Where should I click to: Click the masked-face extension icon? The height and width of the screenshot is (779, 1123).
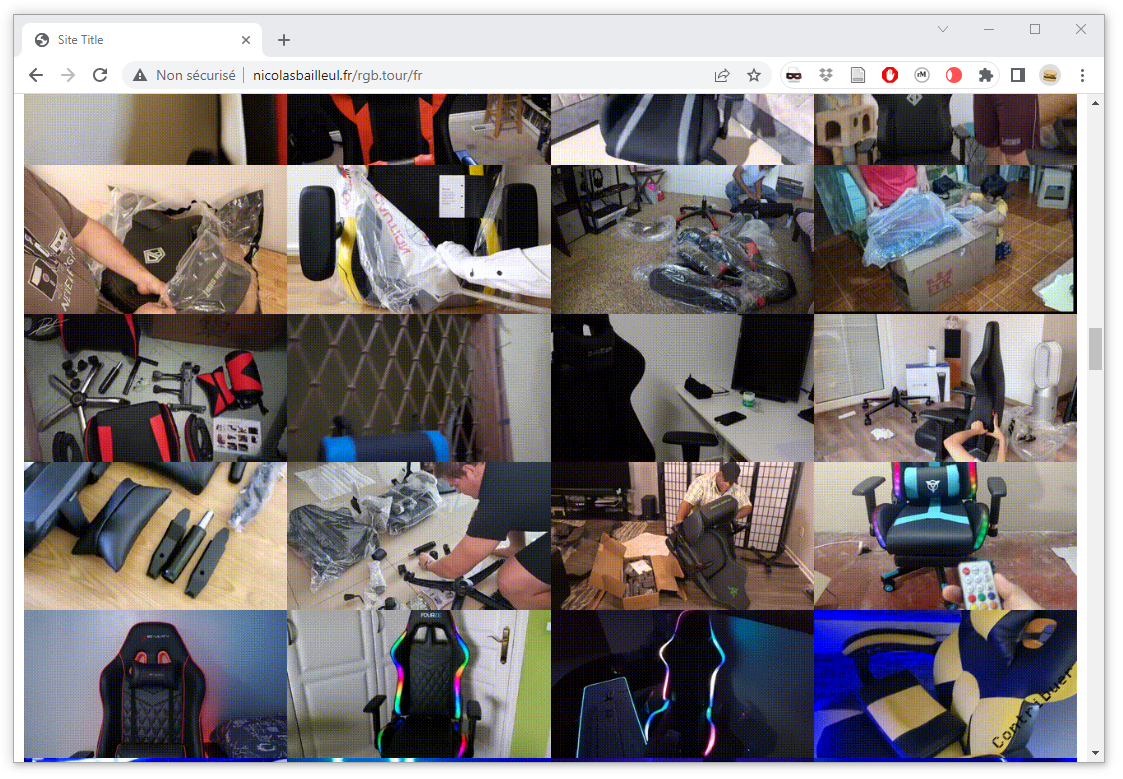pyautogui.click(x=793, y=75)
